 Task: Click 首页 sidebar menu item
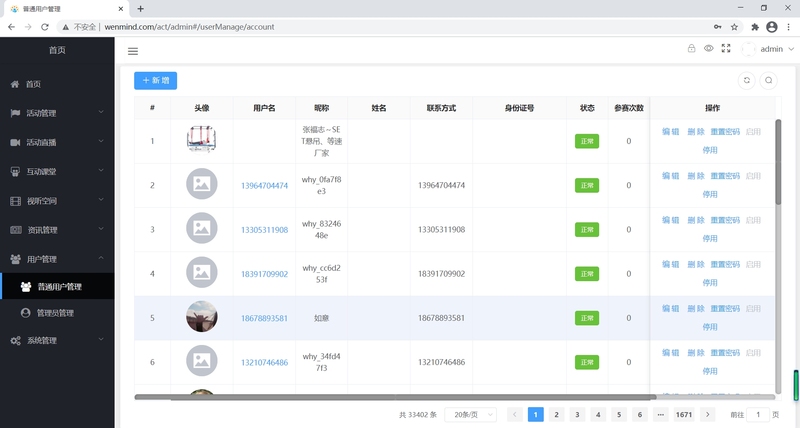(57, 84)
